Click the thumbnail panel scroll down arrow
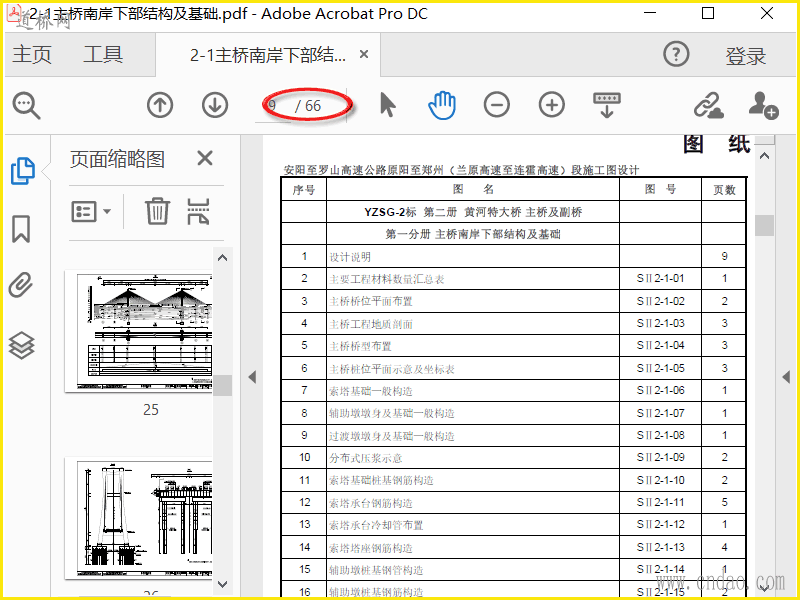 [222, 584]
